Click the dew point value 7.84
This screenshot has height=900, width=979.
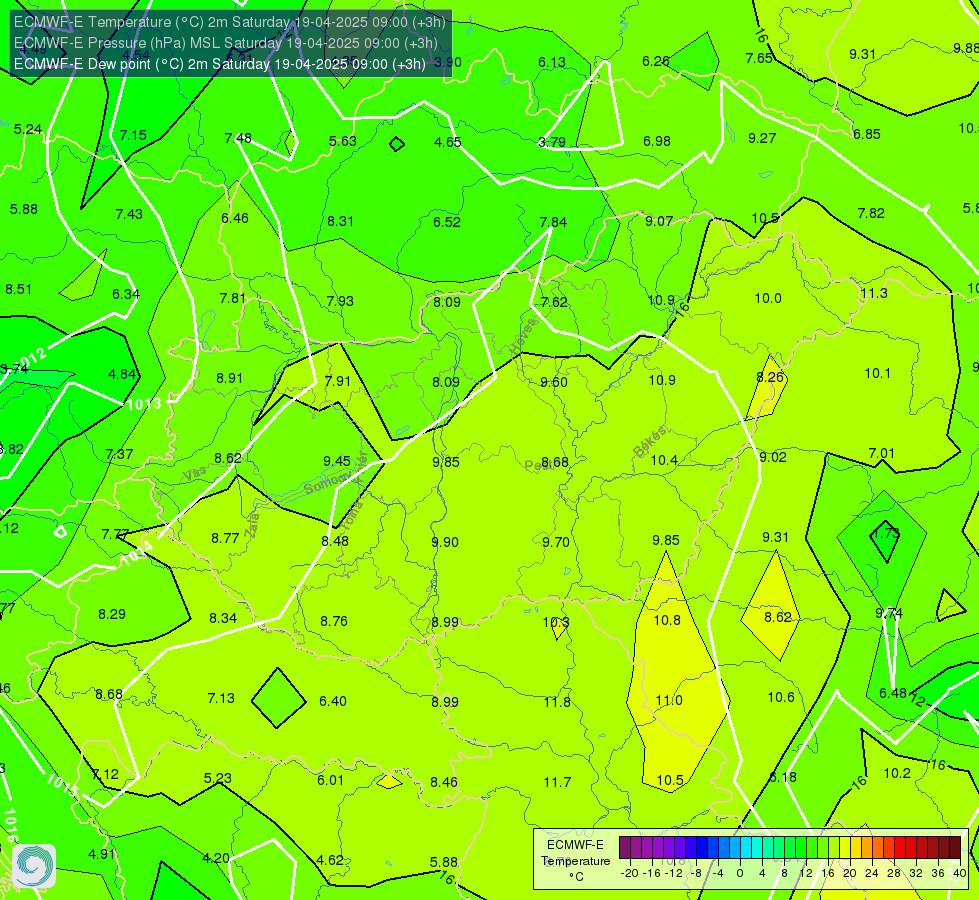point(553,222)
